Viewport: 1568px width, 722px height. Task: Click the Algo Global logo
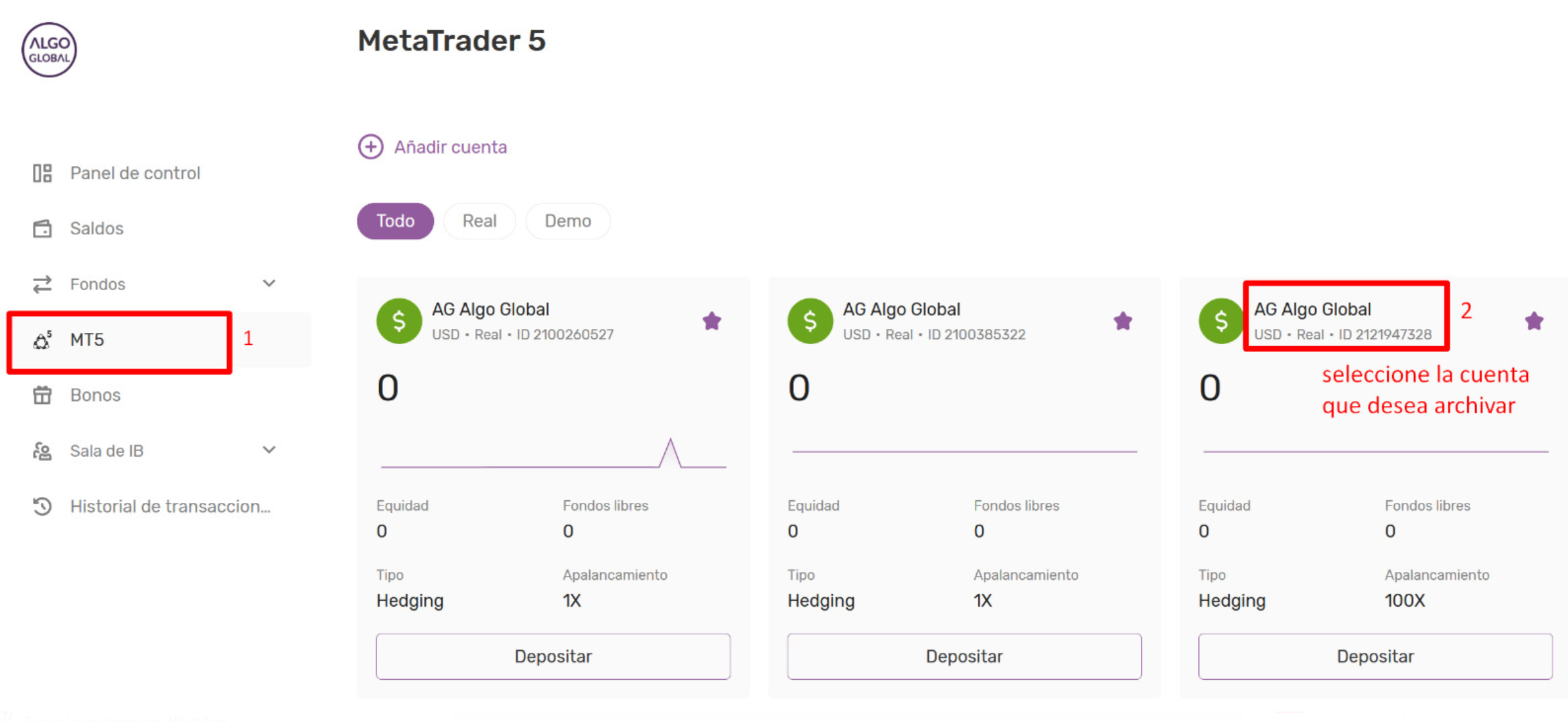click(49, 50)
